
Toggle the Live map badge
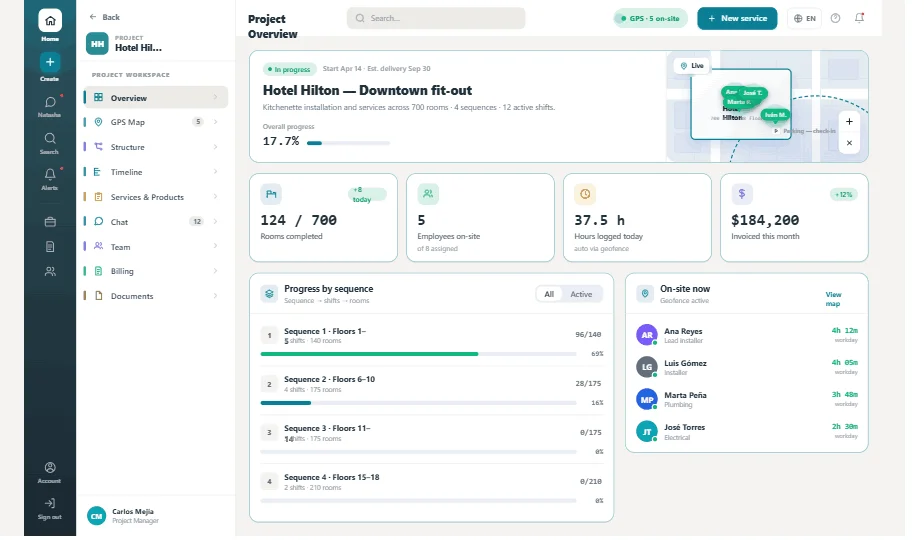[692, 66]
